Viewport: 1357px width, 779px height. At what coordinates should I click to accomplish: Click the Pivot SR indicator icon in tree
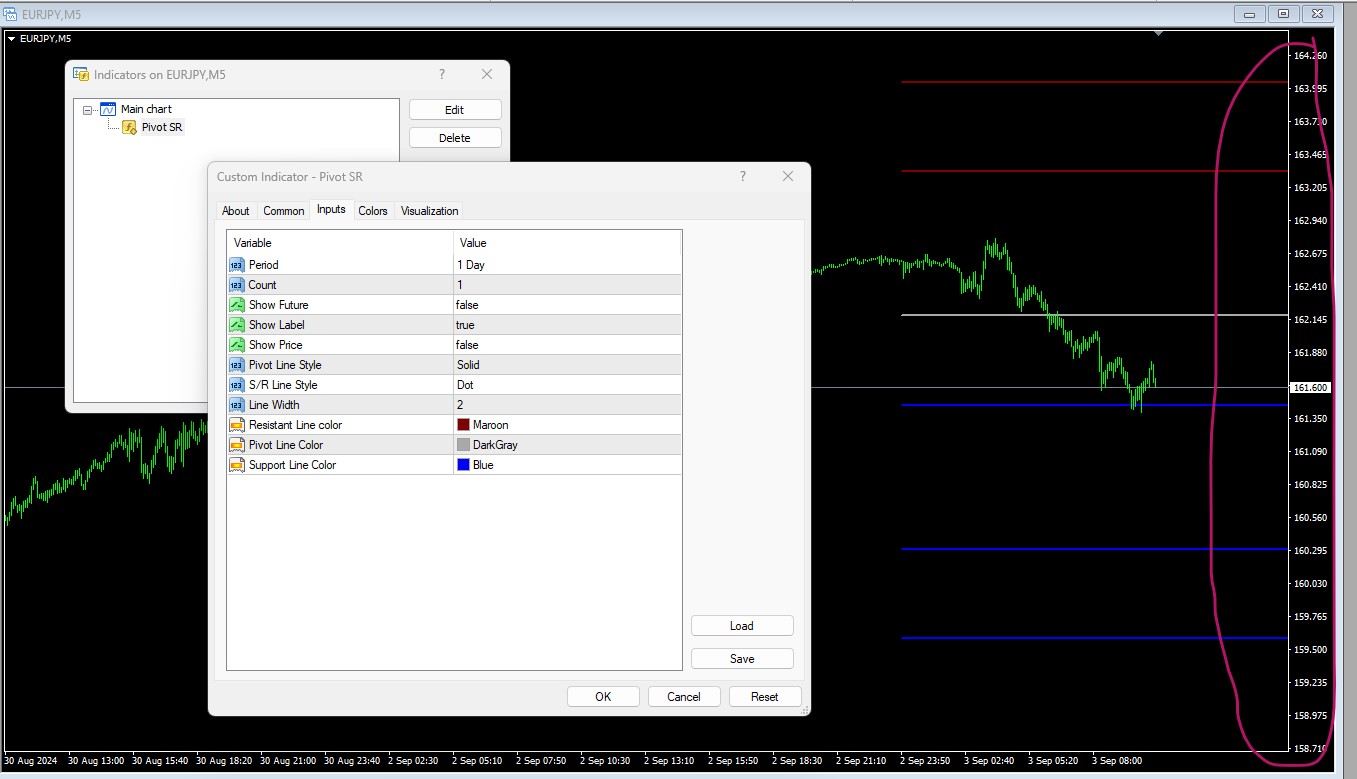129,127
